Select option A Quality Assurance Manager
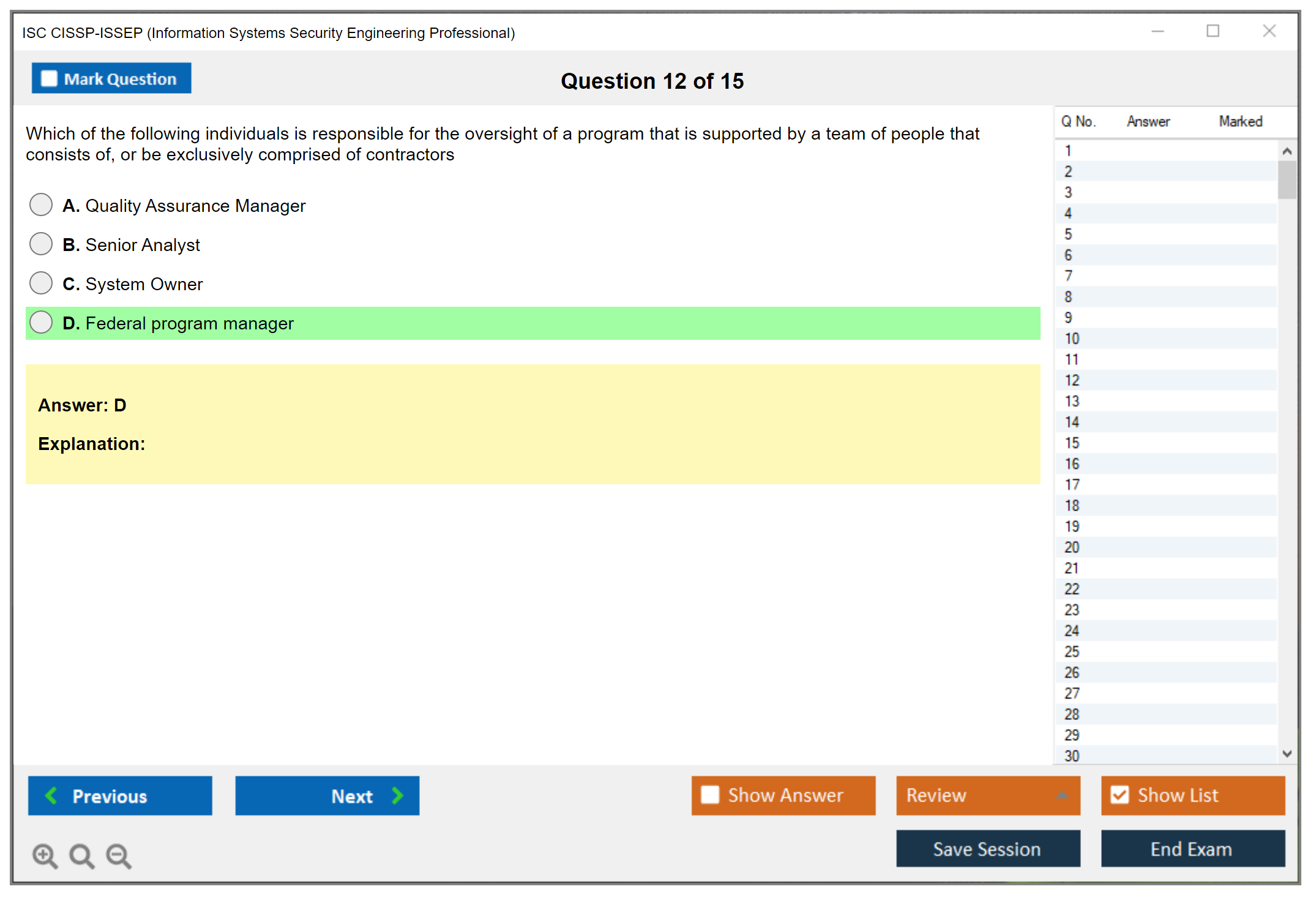1316x900 pixels. click(41, 205)
